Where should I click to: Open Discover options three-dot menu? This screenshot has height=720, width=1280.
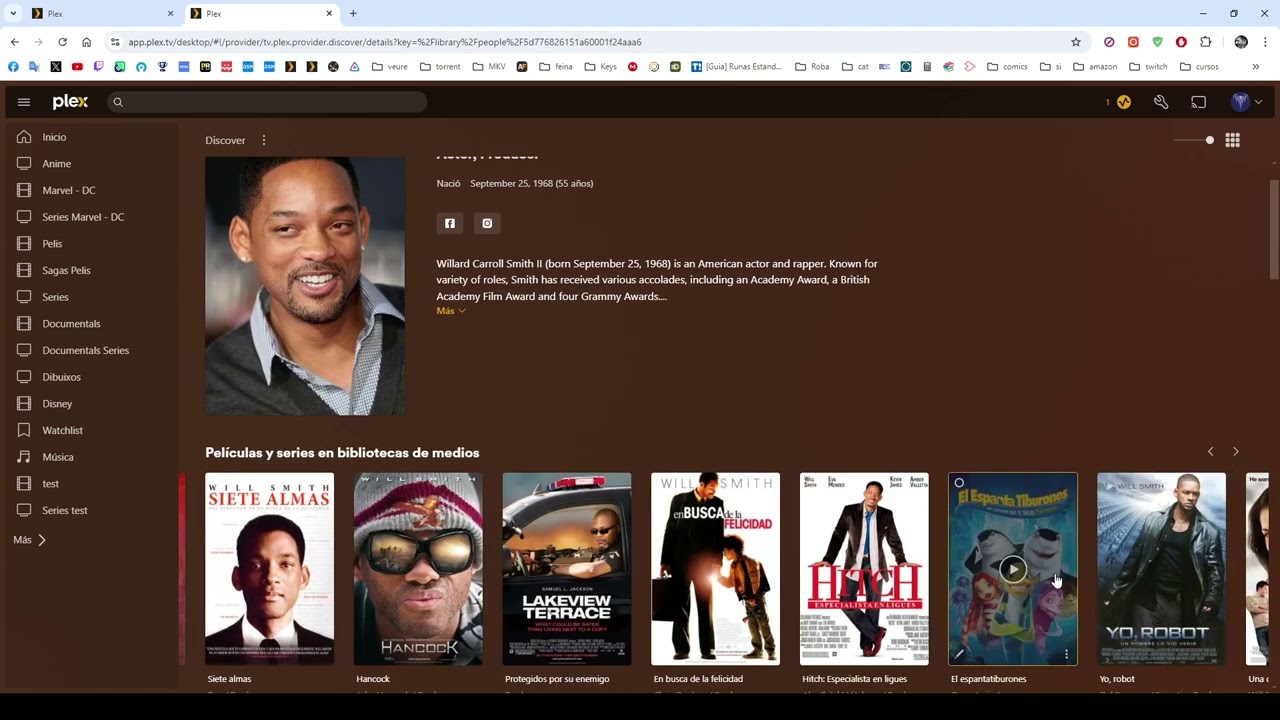click(264, 140)
